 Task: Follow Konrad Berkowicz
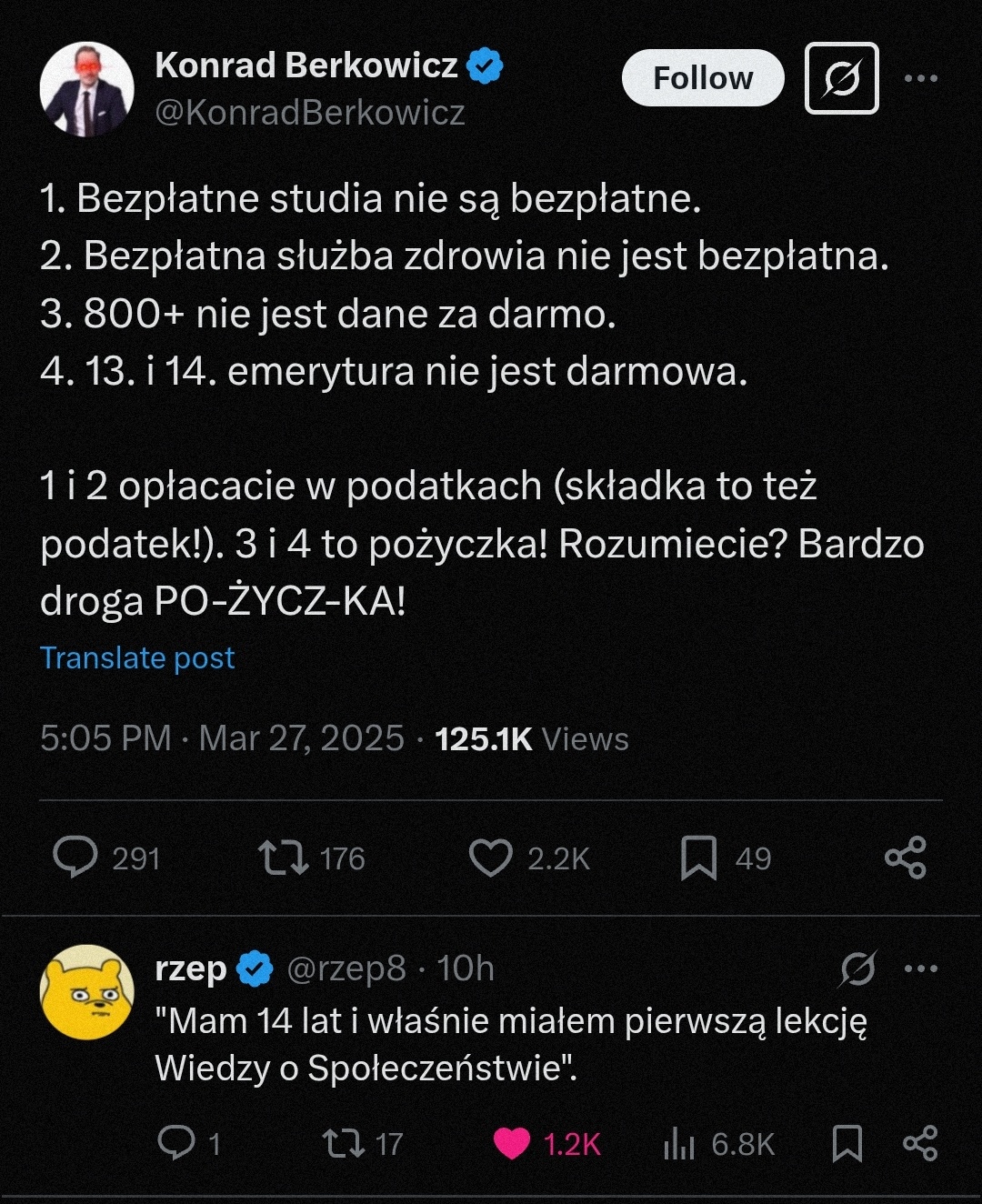click(x=703, y=78)
